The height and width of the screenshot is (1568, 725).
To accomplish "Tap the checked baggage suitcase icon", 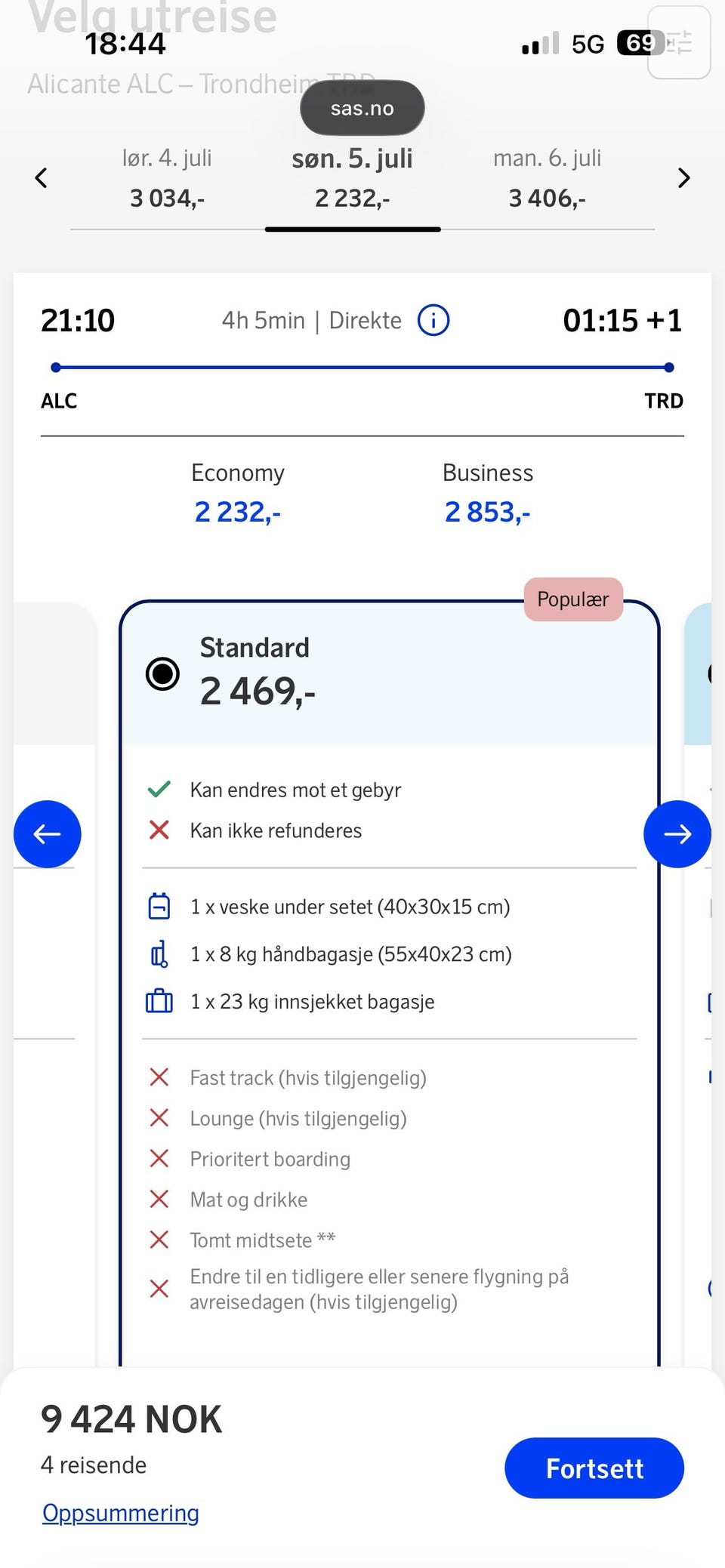I will tap(159, 1002).
